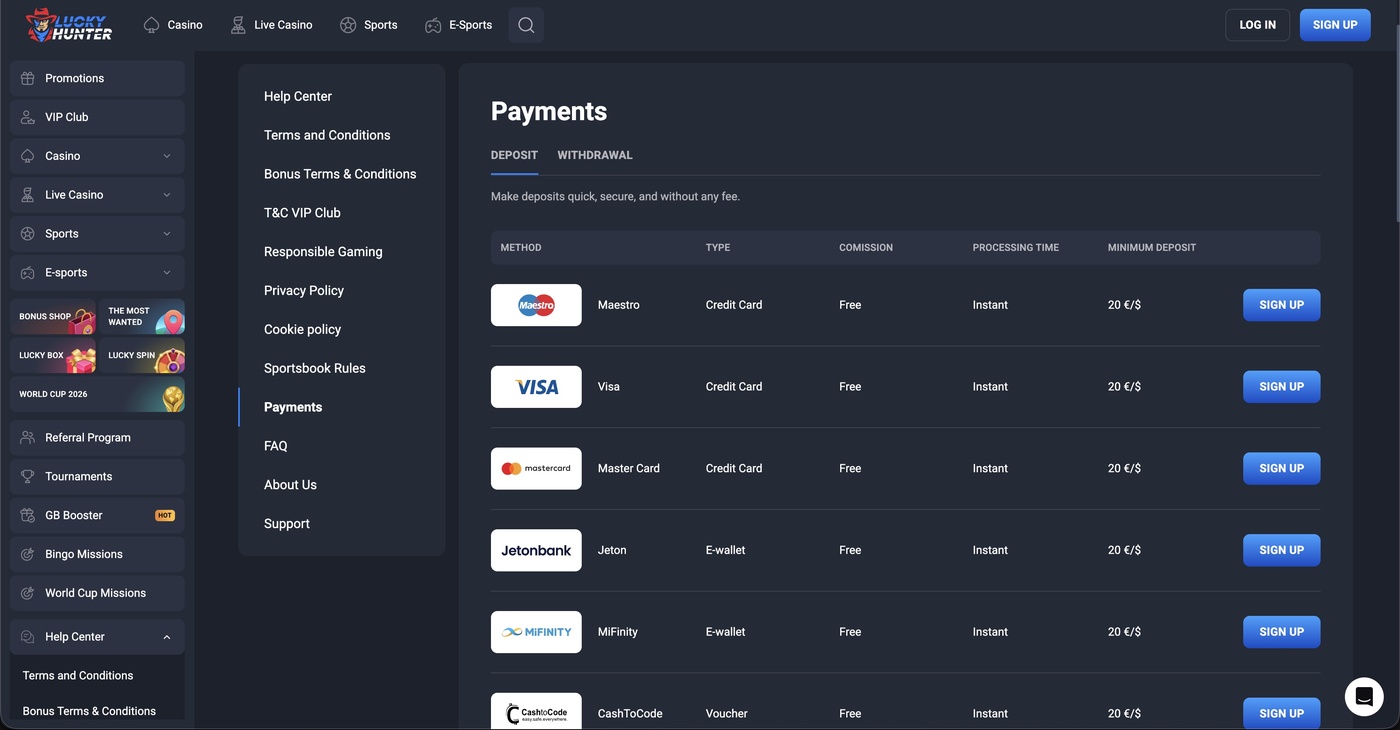Click the Bingo Missions icon

tap(28, 555)
